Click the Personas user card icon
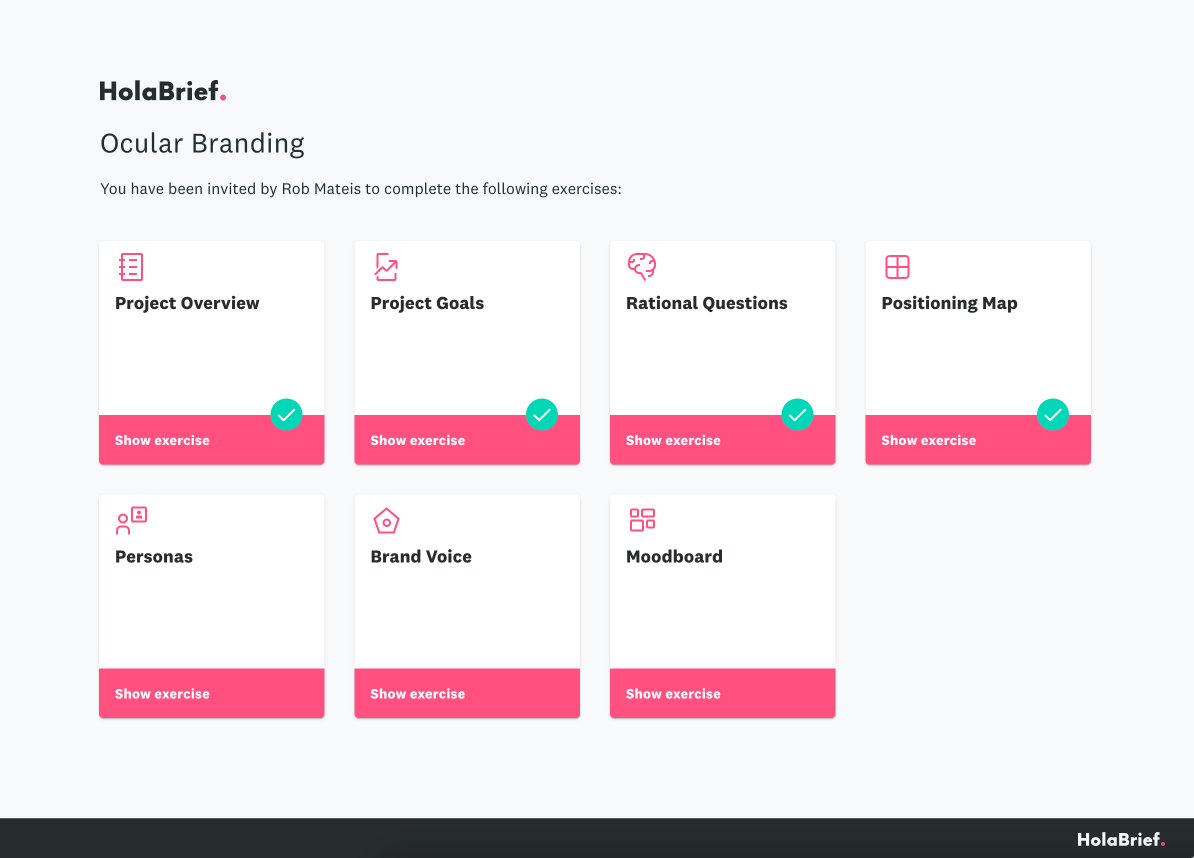The width and height of the screenshot is (1194, 858). 131,521
